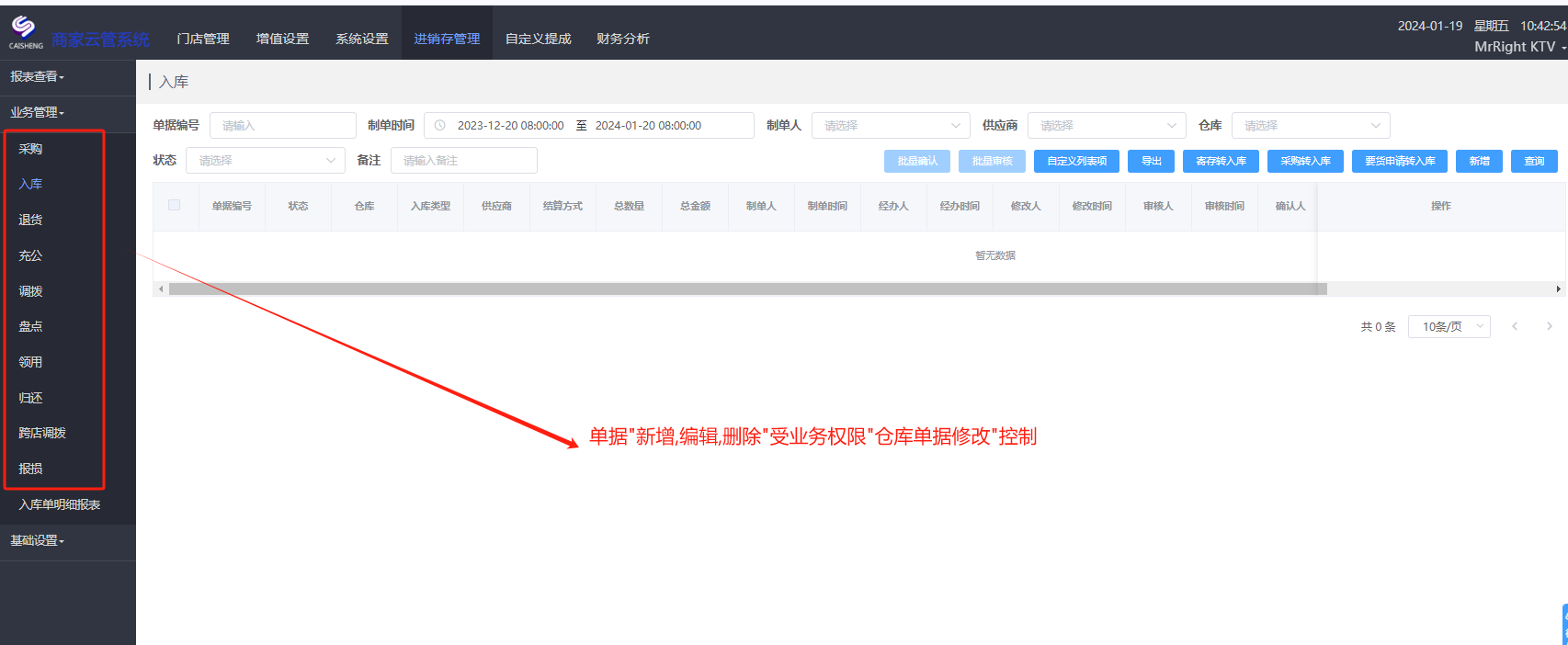Click the 自定义列表项 button
This screenshot has width=1568, height=645.
(x=1076, y=161)
